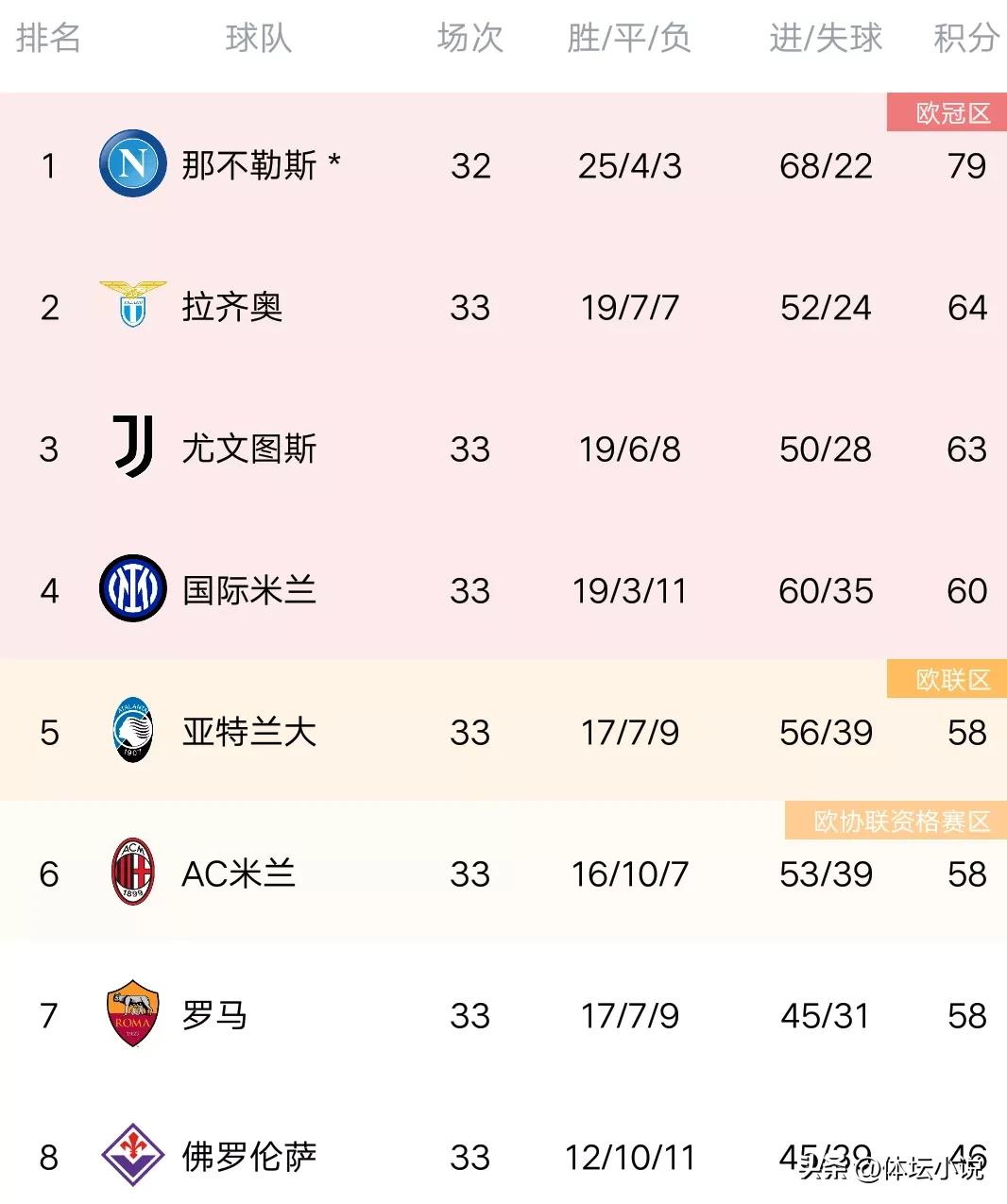
Task: Click the Atalanta club crest
Action: tap(133, 731)
